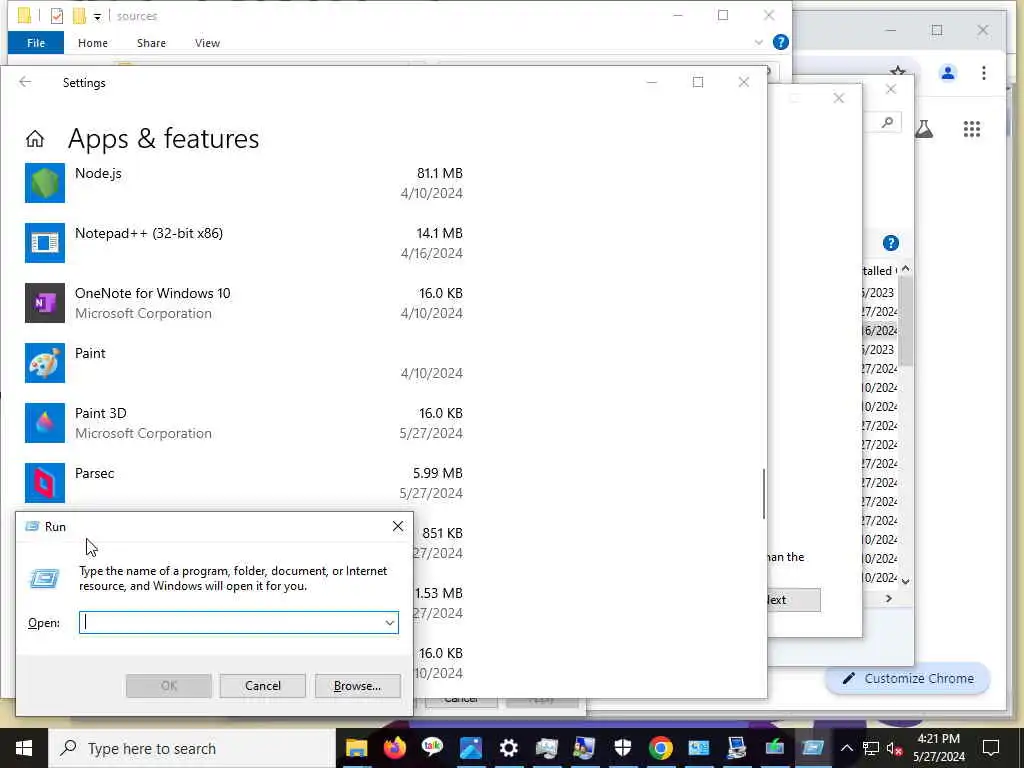
Task: Show hidden system tray icons
Action: click(846, 748)
